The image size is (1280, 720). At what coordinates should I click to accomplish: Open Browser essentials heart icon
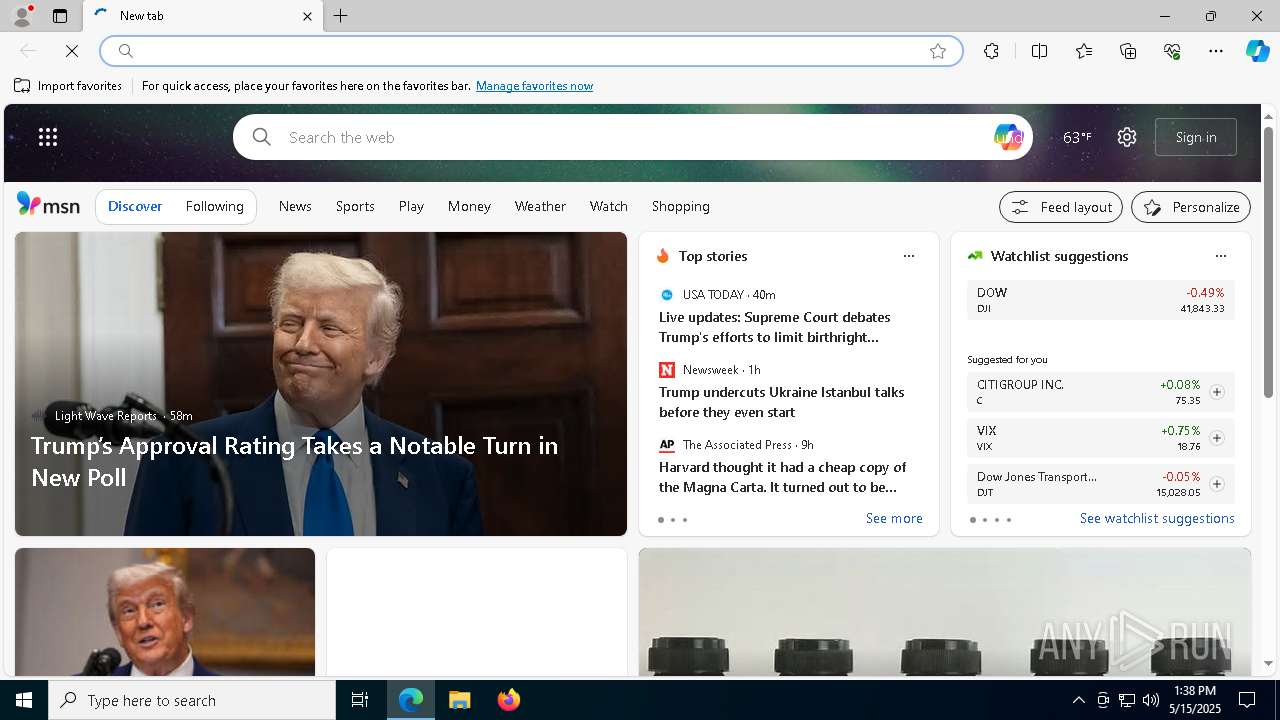coord(1172,51)
